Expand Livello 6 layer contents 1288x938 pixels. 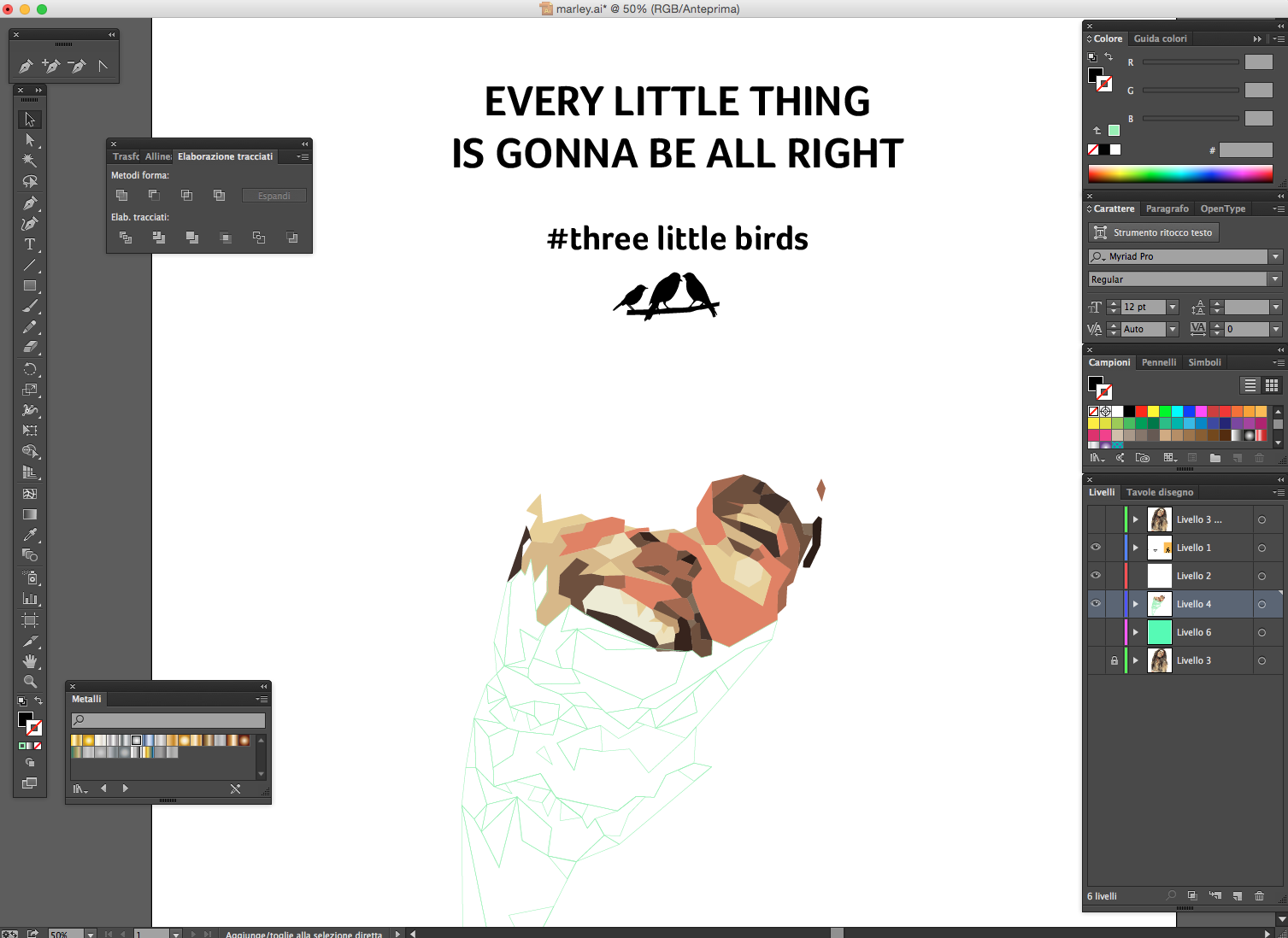point(1136,632)
